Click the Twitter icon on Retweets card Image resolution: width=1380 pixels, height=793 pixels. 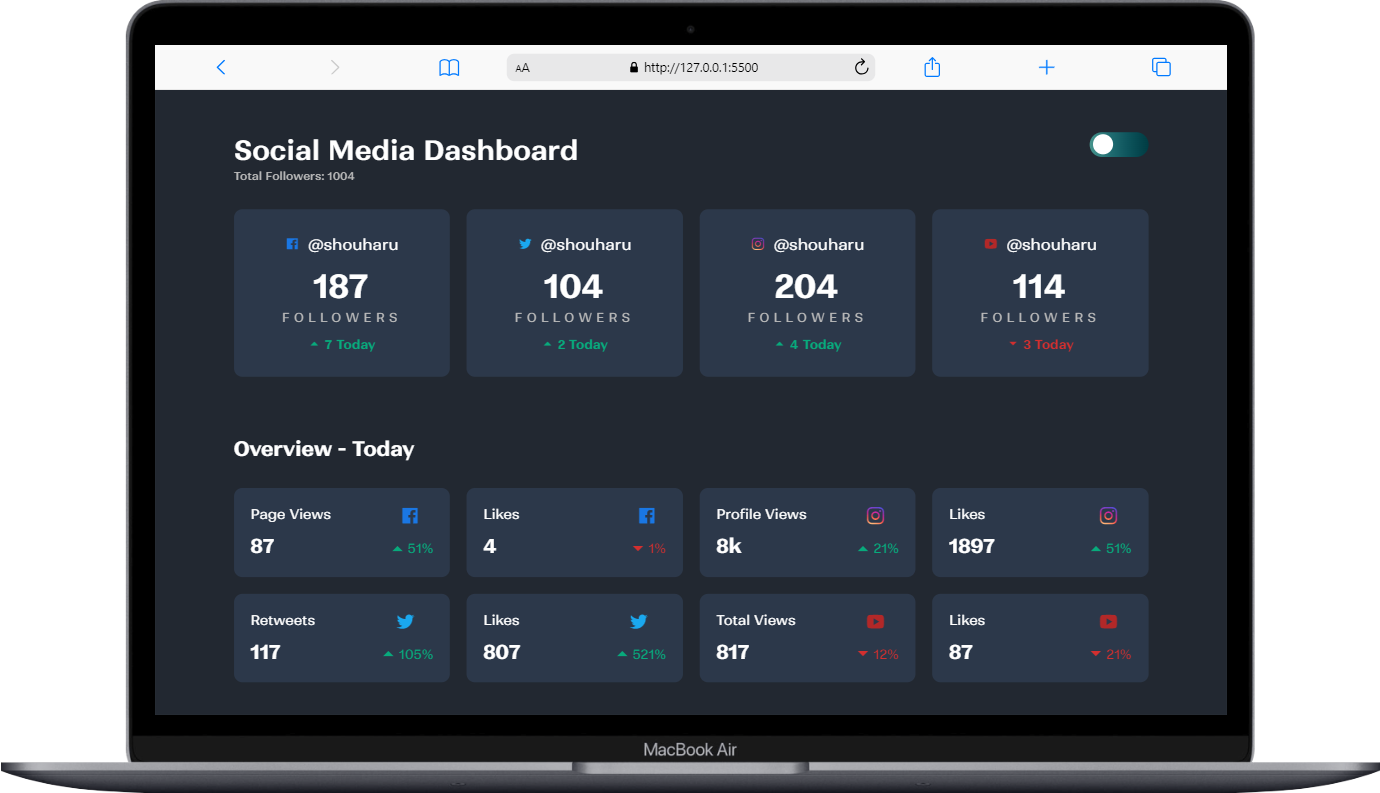(x=405, y=622)
